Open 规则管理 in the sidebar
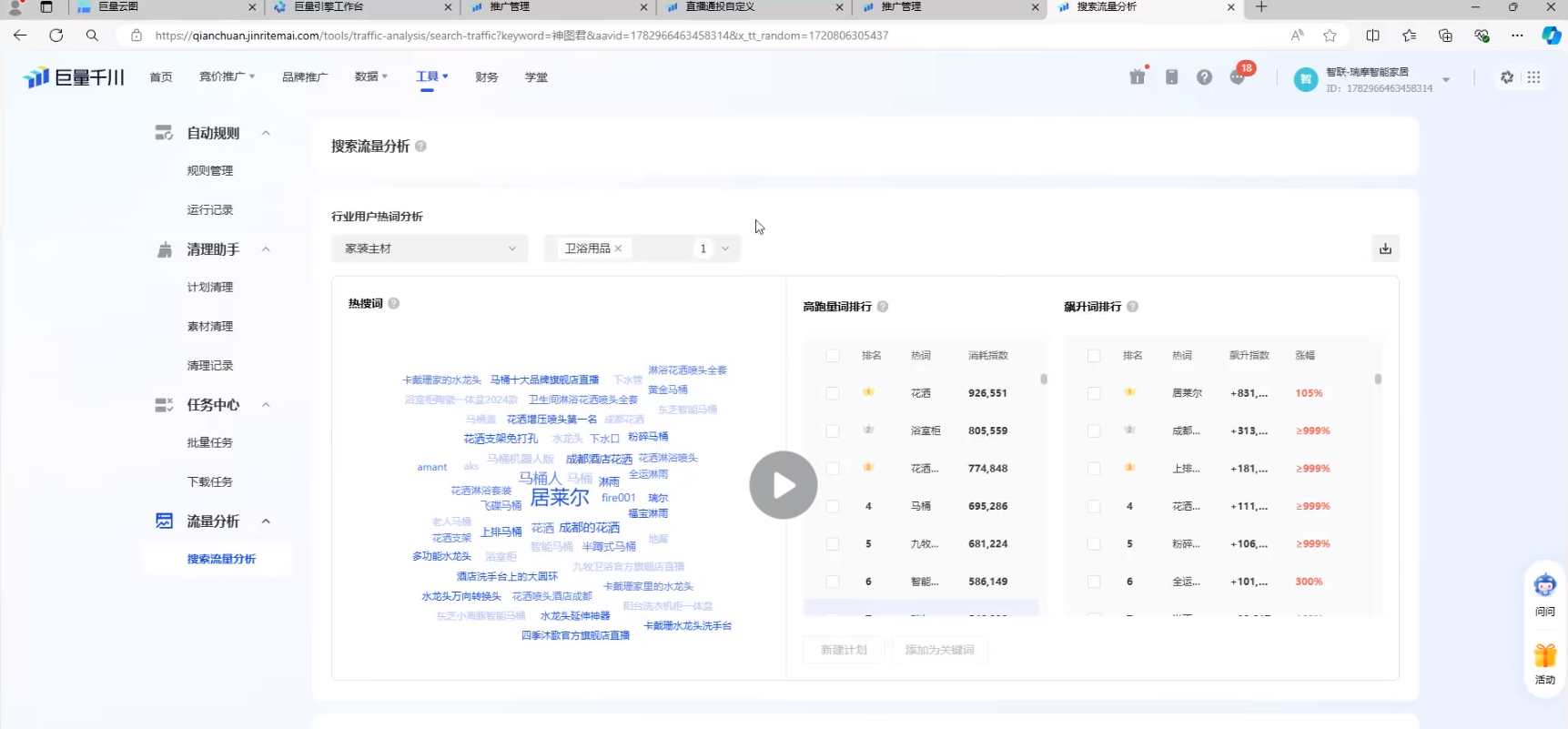This screenshot has width=1568, height=729. pyautogui.click(x=210, y=171)
